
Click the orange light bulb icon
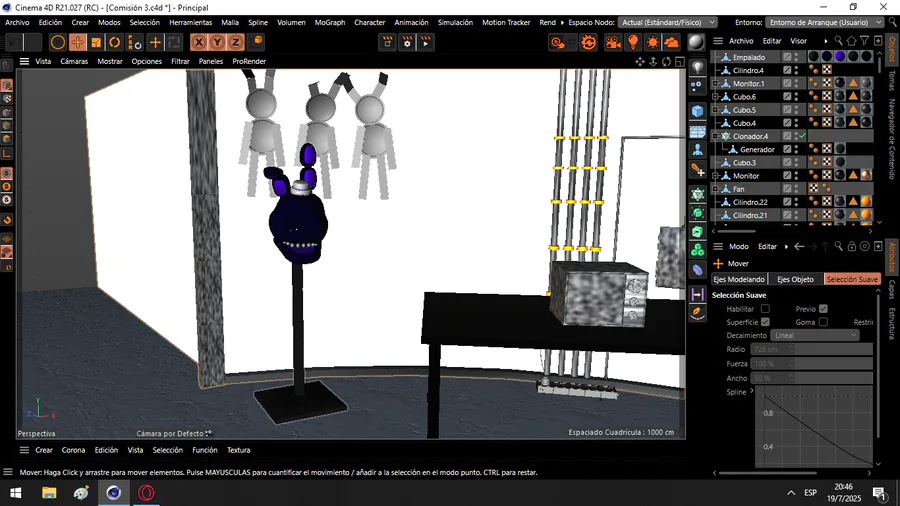(x=633, y=42)
